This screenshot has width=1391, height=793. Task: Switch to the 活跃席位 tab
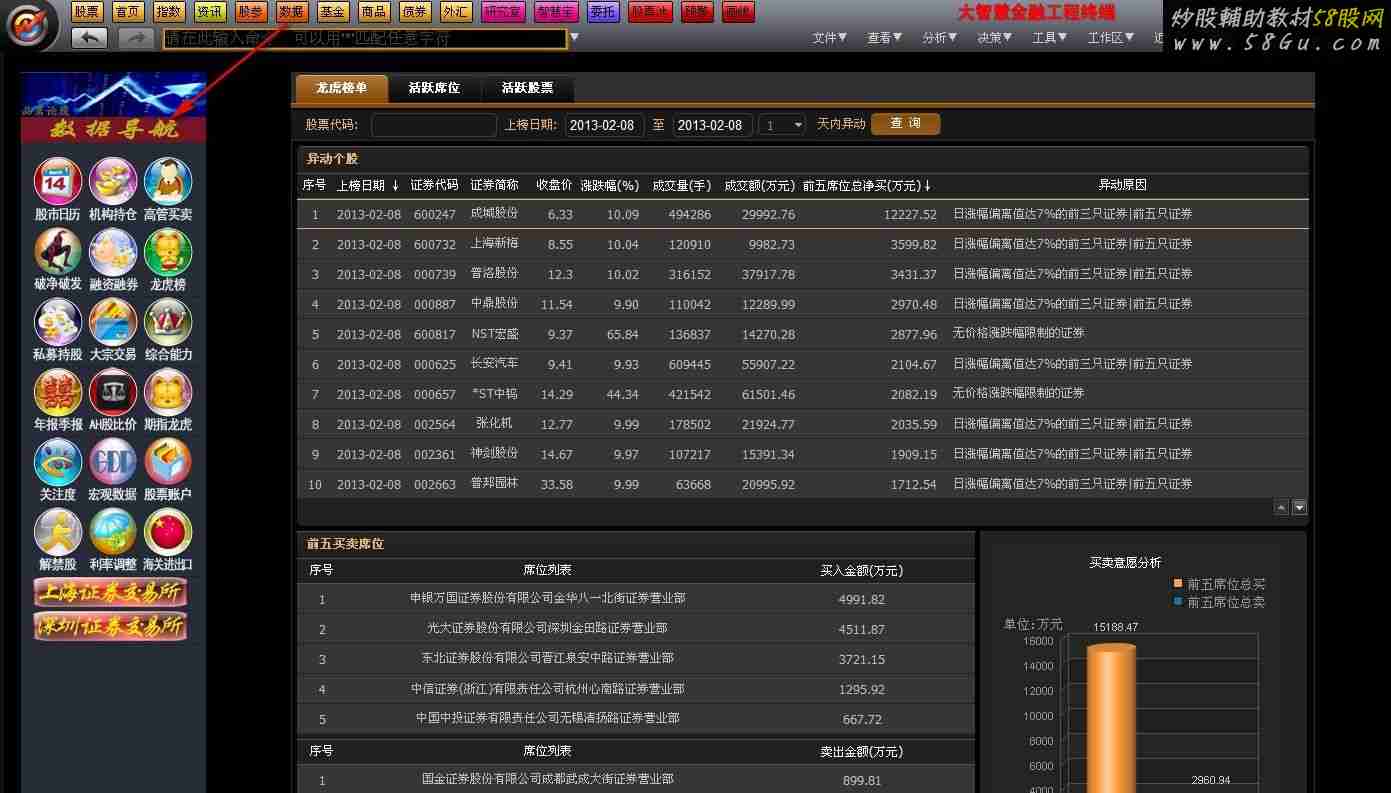point(434,88)
